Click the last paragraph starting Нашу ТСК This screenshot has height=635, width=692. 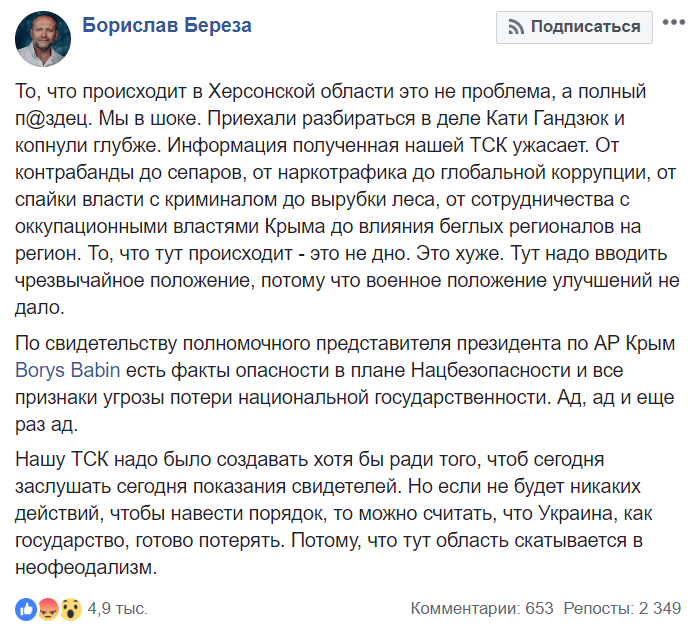[x=334, y=513]
